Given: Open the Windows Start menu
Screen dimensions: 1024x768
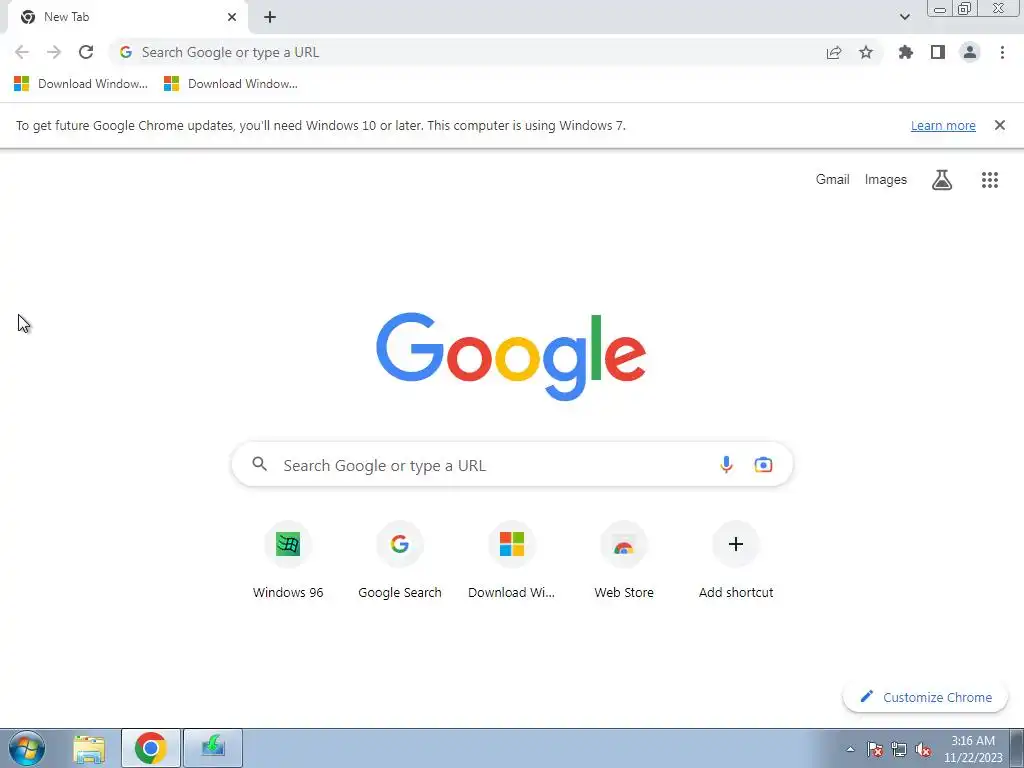Looking at the screenshot, I should tap(27, 748).
